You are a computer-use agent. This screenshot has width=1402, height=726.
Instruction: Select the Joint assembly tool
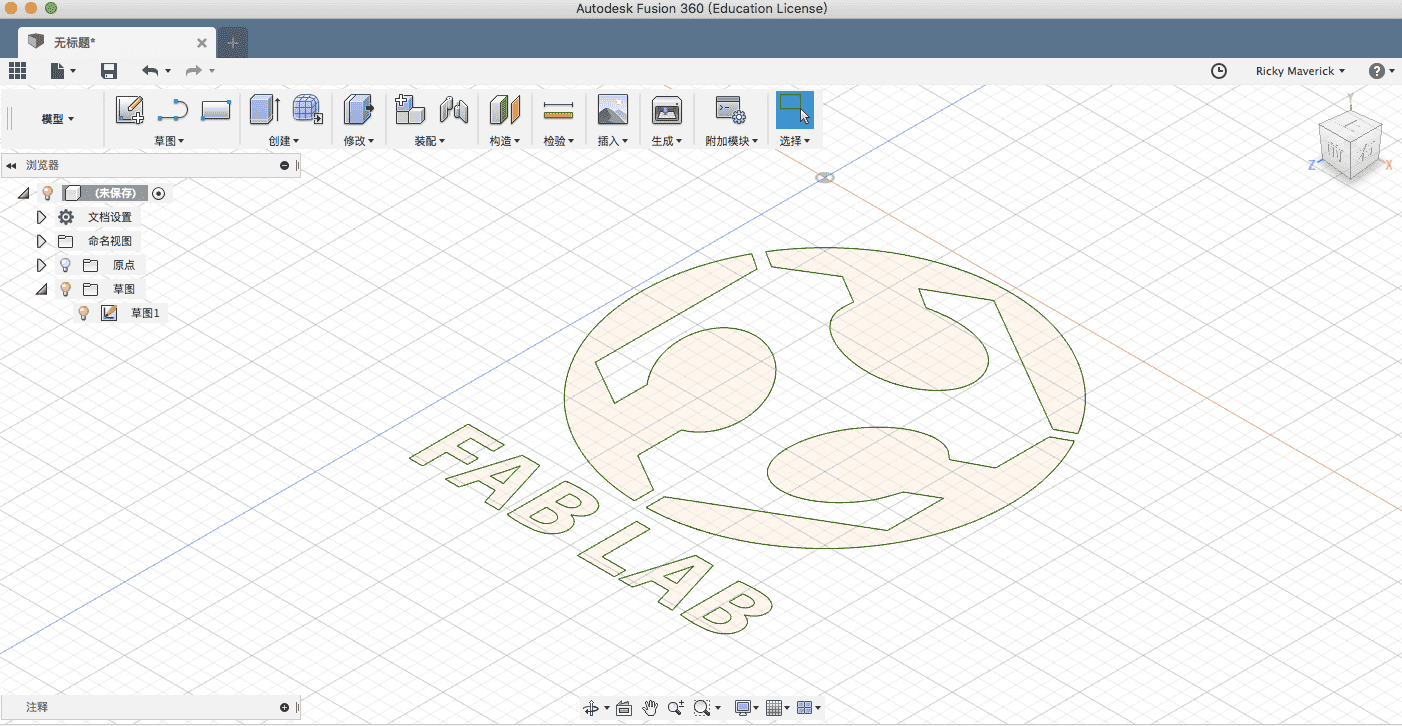point(454,110)
